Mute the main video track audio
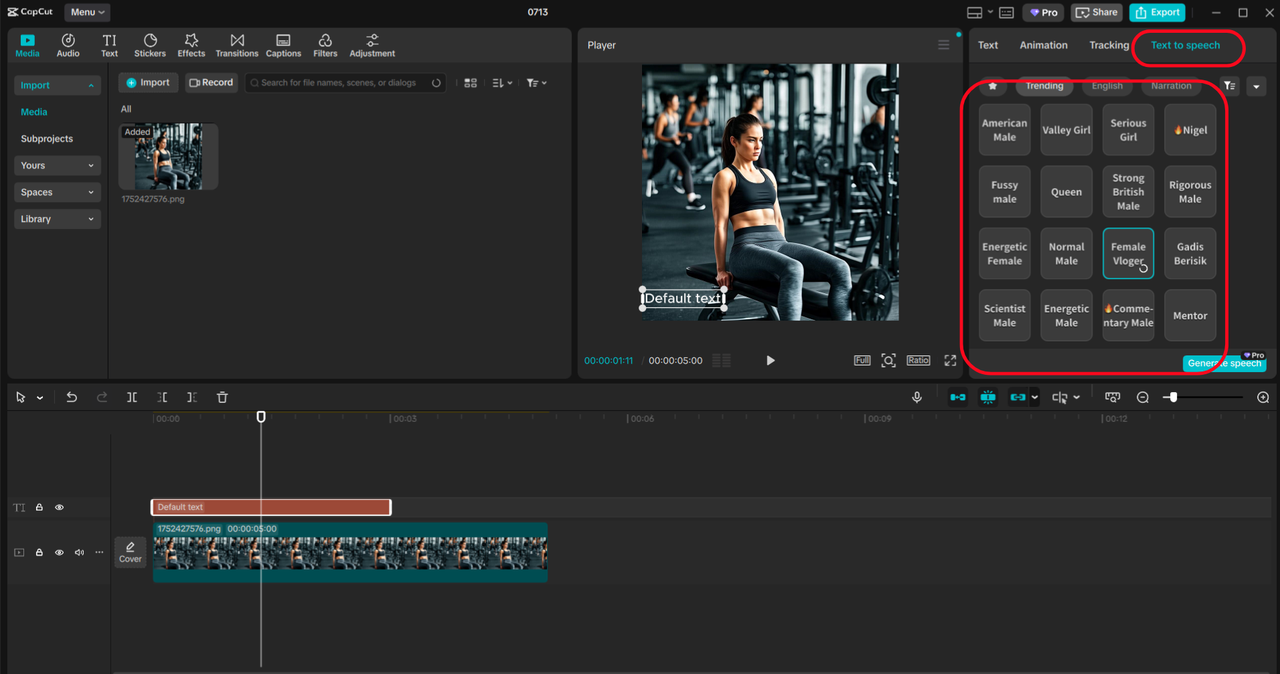The width and height of the screenshot is (1280, 674). [79, 552]
